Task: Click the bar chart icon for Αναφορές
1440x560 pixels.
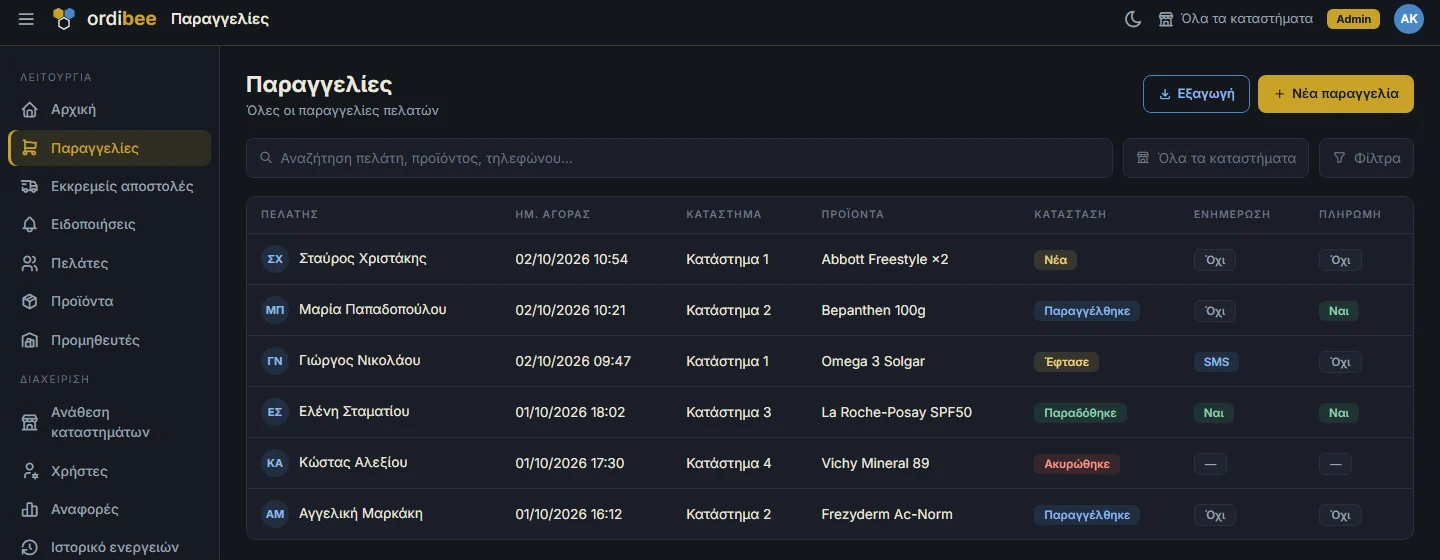Action: pos(31,510)
